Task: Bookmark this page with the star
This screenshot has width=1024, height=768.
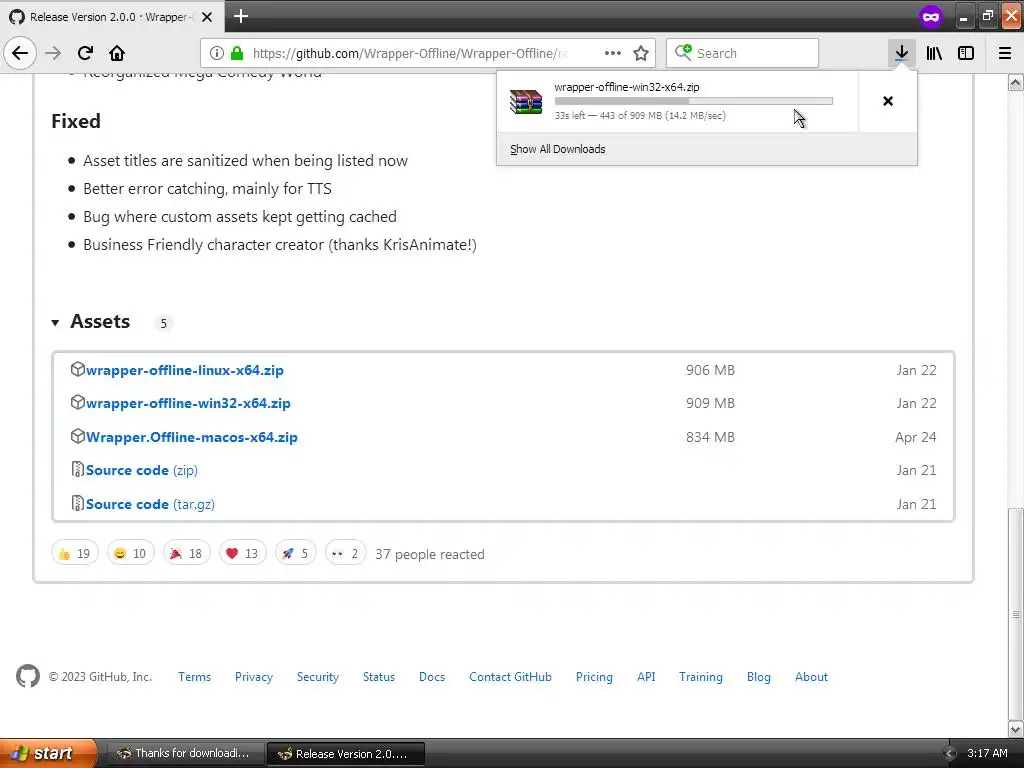Action: pyautogui.click(x=641, y=54)
